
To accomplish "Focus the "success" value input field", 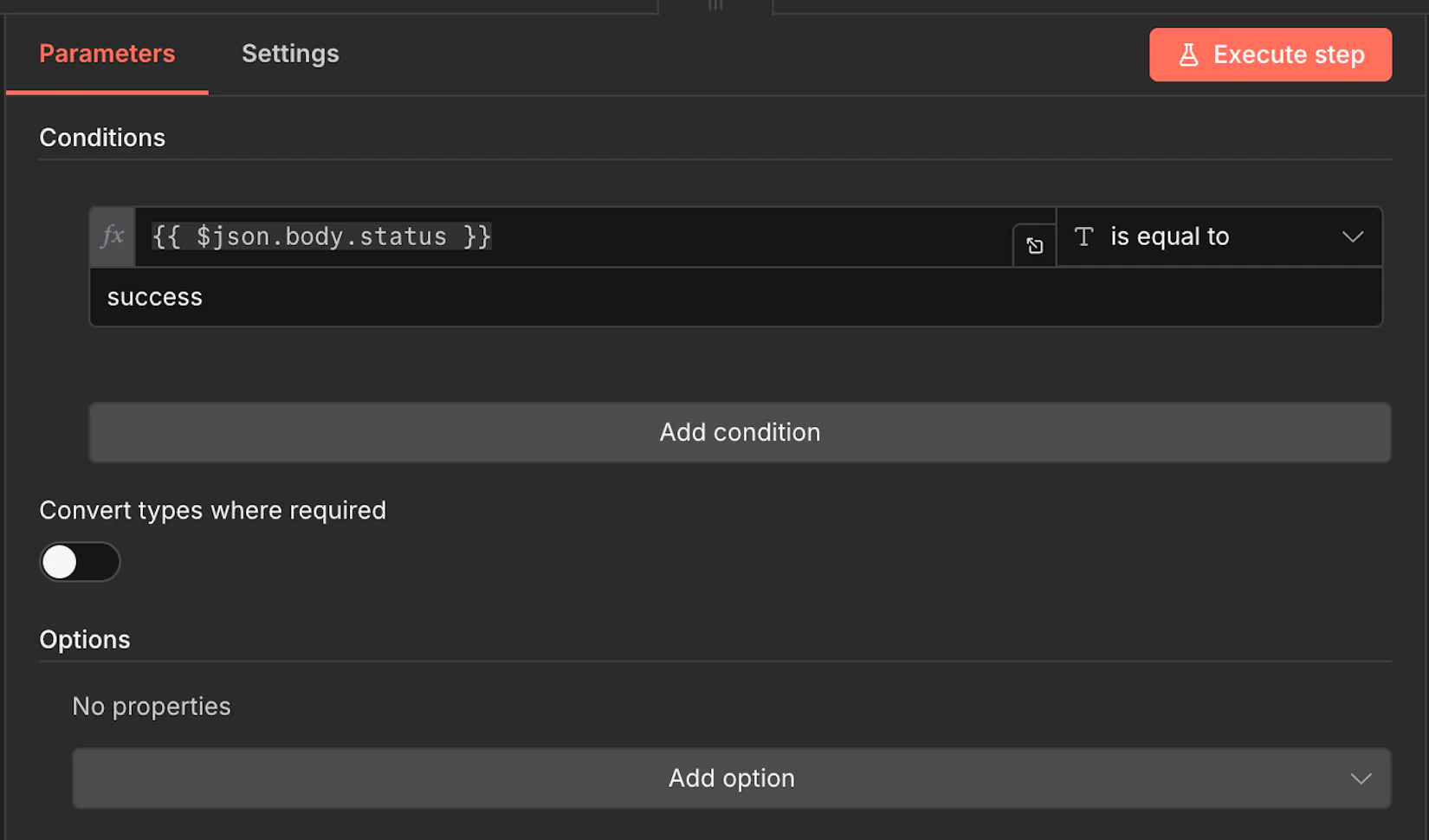I will tap(736, 297).
